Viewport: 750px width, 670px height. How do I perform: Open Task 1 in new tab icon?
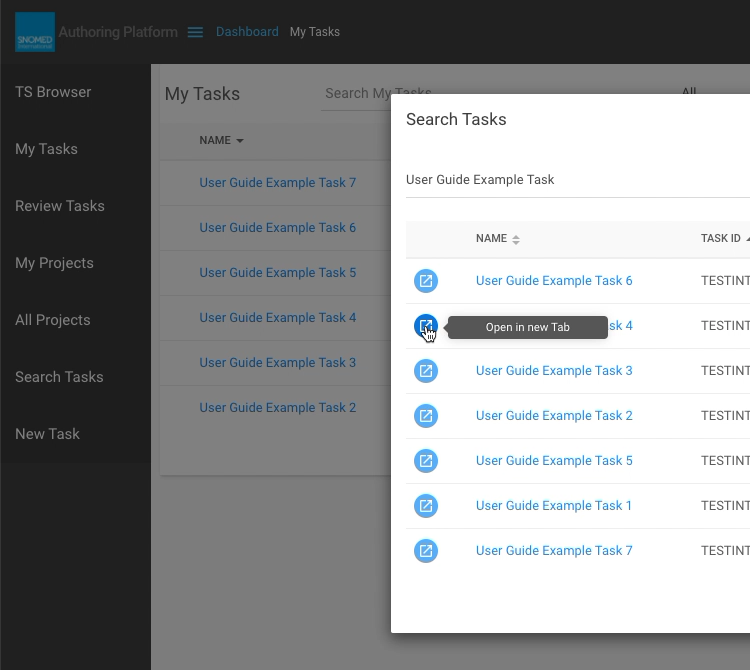coord(426,505)
